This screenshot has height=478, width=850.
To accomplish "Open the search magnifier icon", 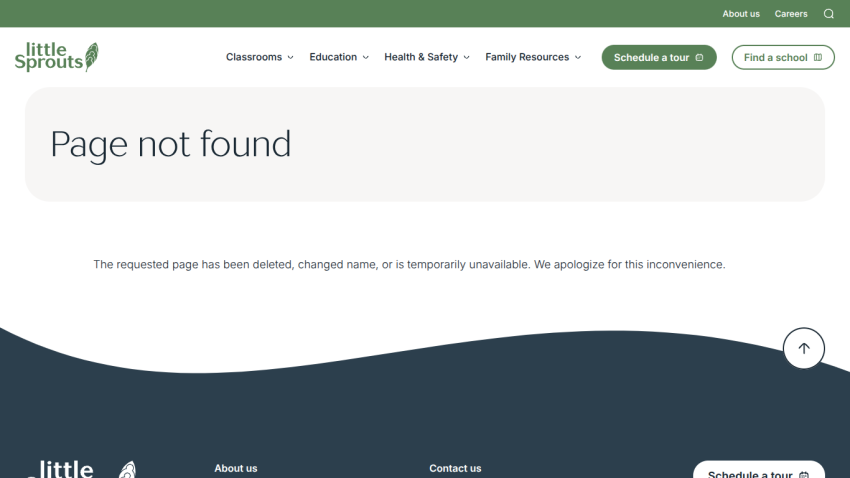I will pyautogui.click(x=828, y=14).
